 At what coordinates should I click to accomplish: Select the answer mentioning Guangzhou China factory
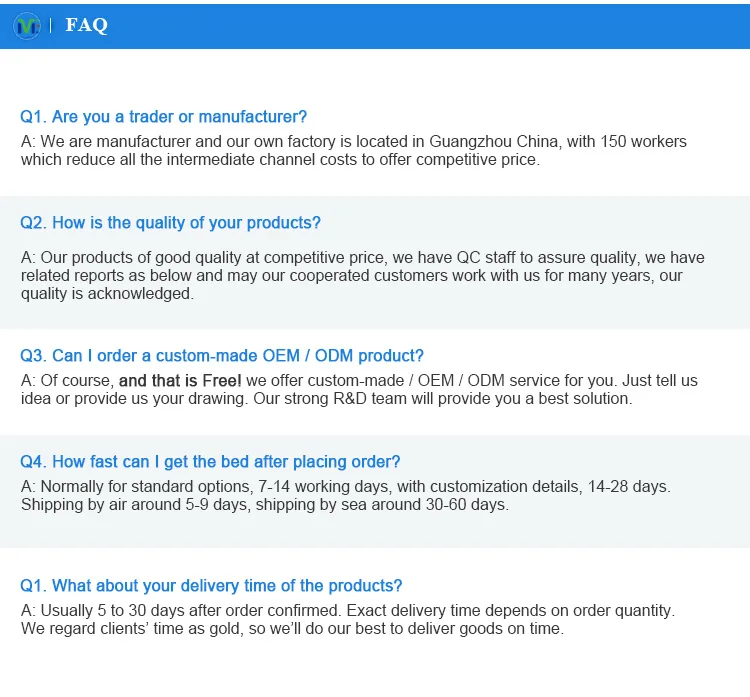353,141
